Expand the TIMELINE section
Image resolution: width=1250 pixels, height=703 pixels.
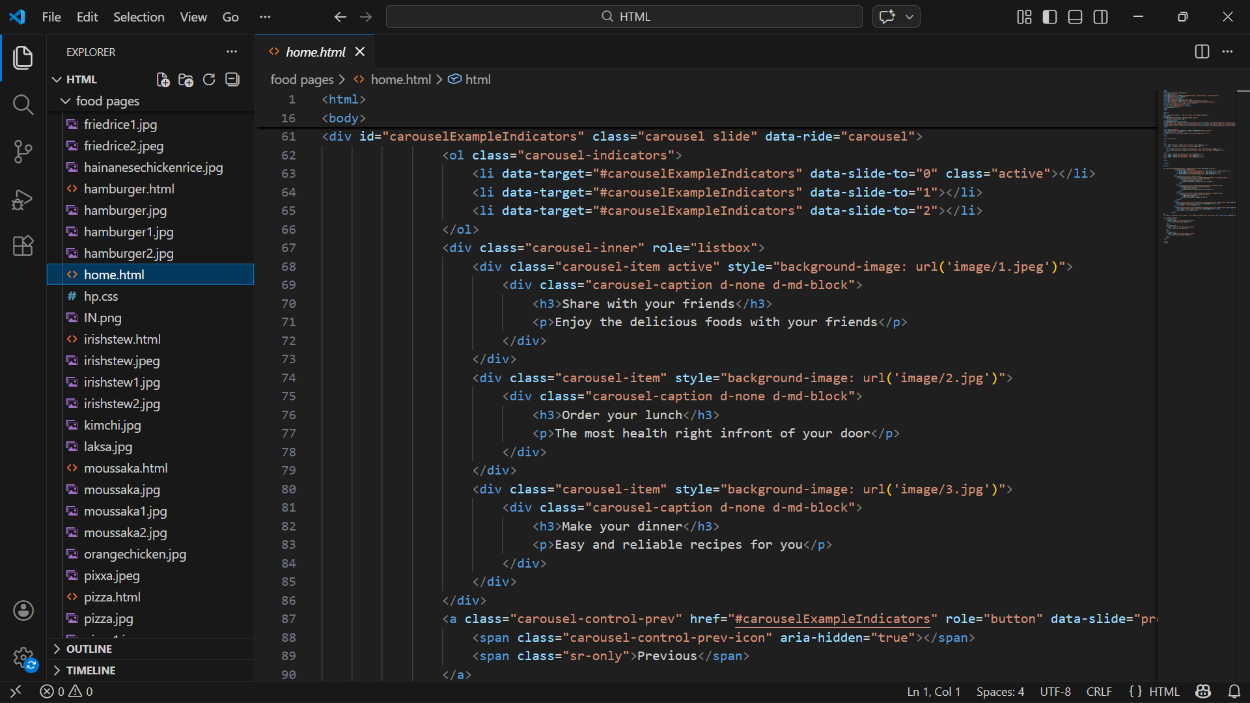[90, 671]
